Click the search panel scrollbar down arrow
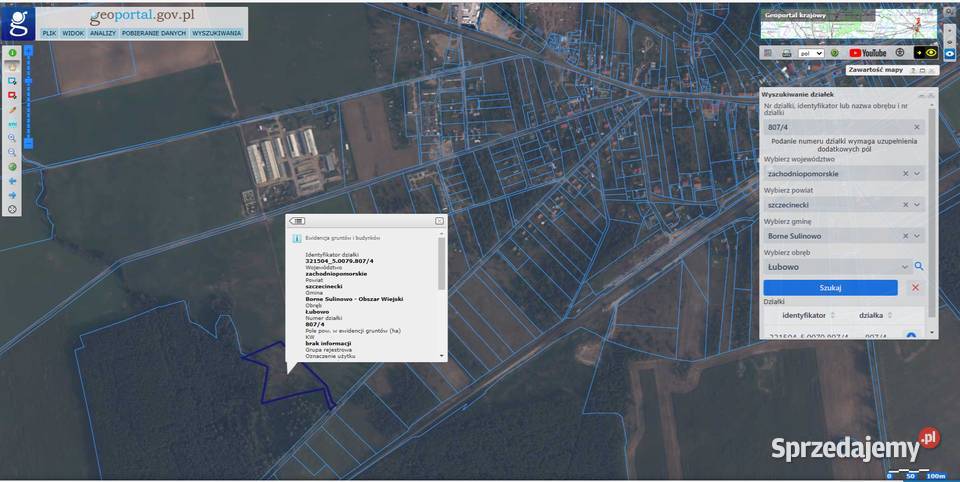This screenshot has width=960, height=482. tap(932, 333)
